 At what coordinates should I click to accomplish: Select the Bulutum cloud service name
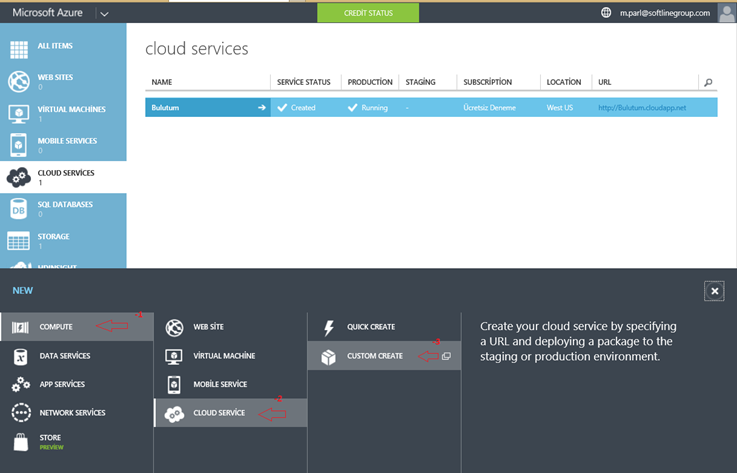[165, 108]
